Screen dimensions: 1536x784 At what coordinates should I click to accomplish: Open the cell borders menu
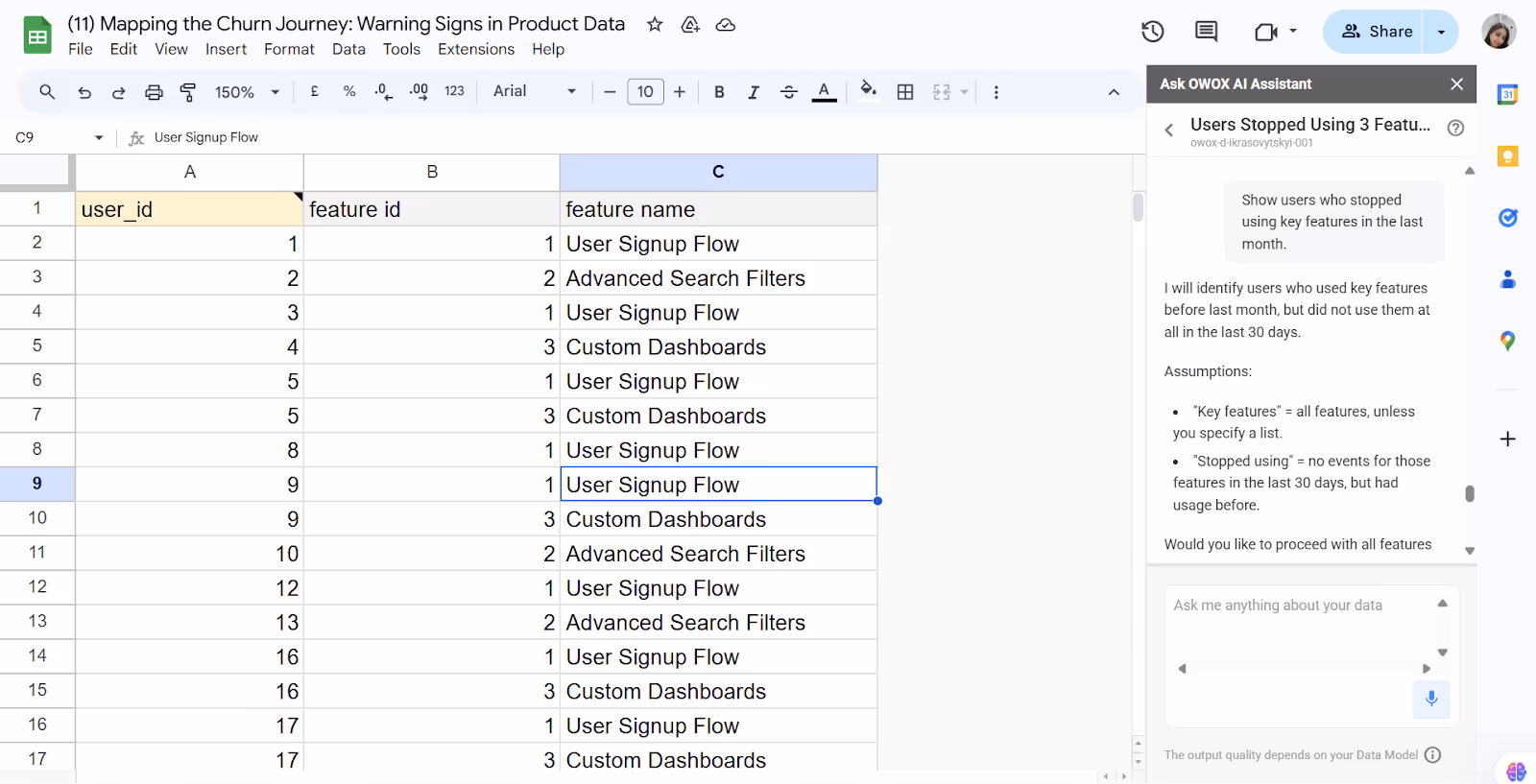pyautogui.click(x=905, y=92)
